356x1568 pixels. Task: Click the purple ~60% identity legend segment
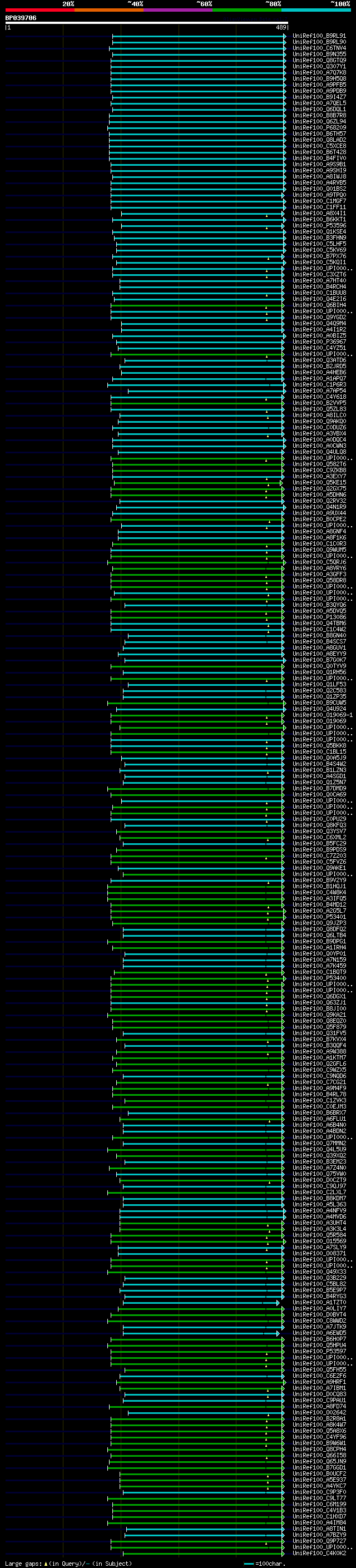coord(179,10)
